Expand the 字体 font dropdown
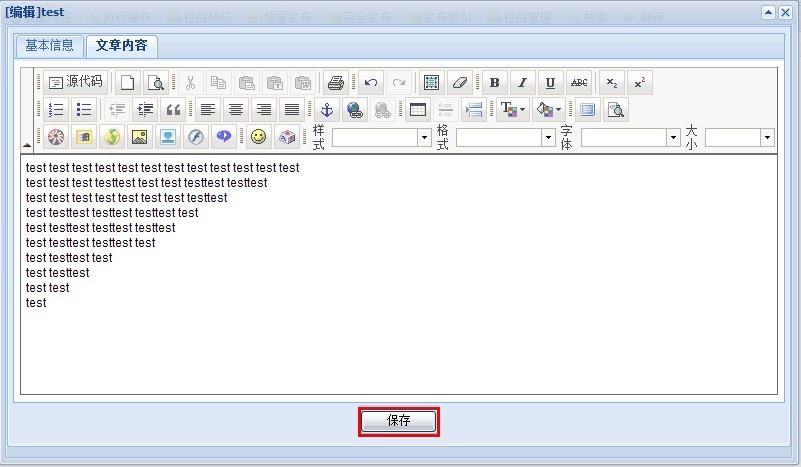The height and width of the screenshot is (467, 801). (673, 138)
